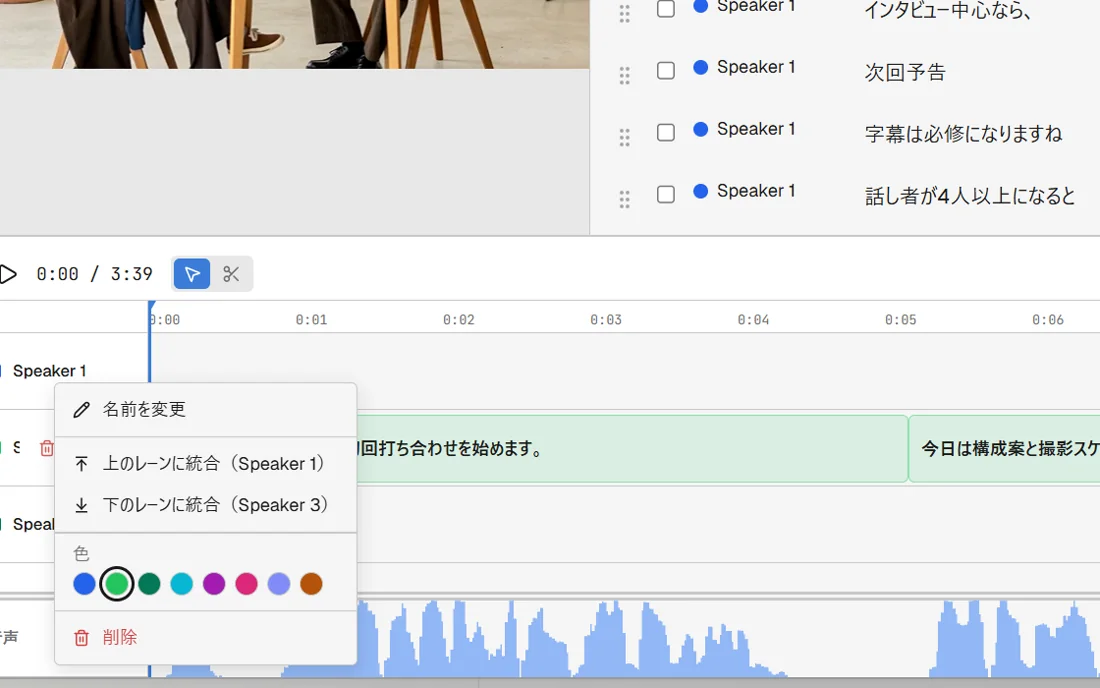Click Speaker 1 label in the 次回予告 row

coord(756,67)
